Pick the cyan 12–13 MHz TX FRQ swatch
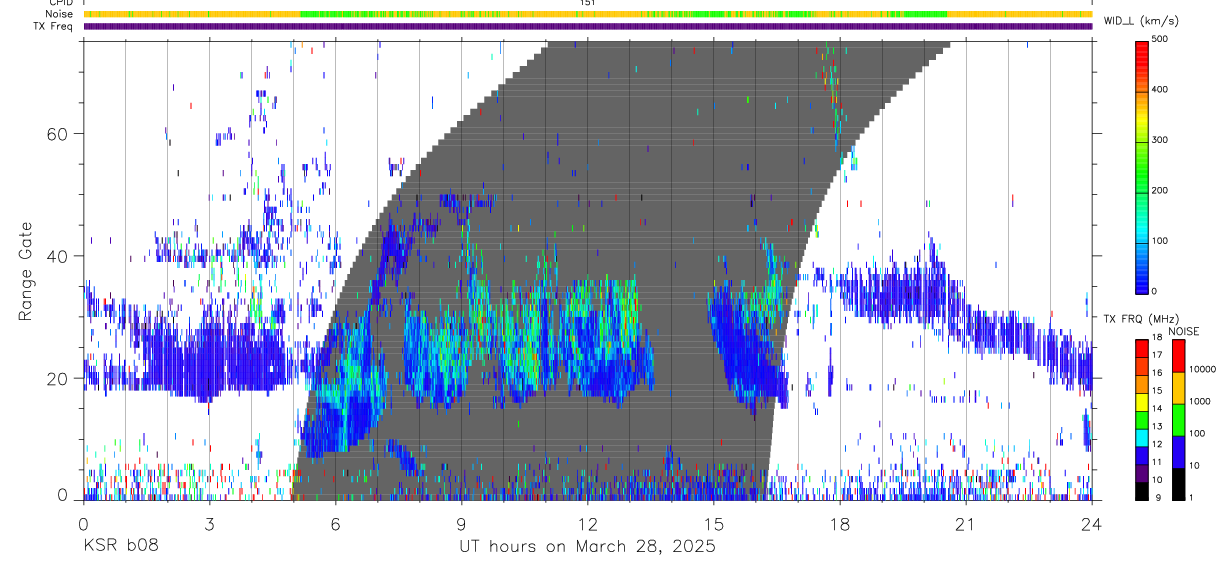This screenshot has height=567, width=1228. point(1142,437)
